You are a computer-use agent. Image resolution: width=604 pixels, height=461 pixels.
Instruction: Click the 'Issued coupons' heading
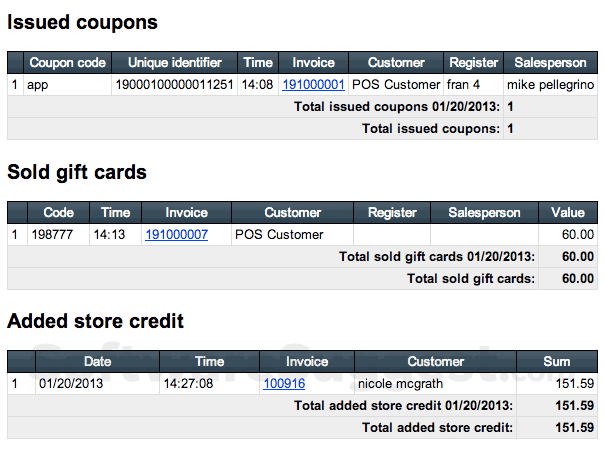point(82,23)
